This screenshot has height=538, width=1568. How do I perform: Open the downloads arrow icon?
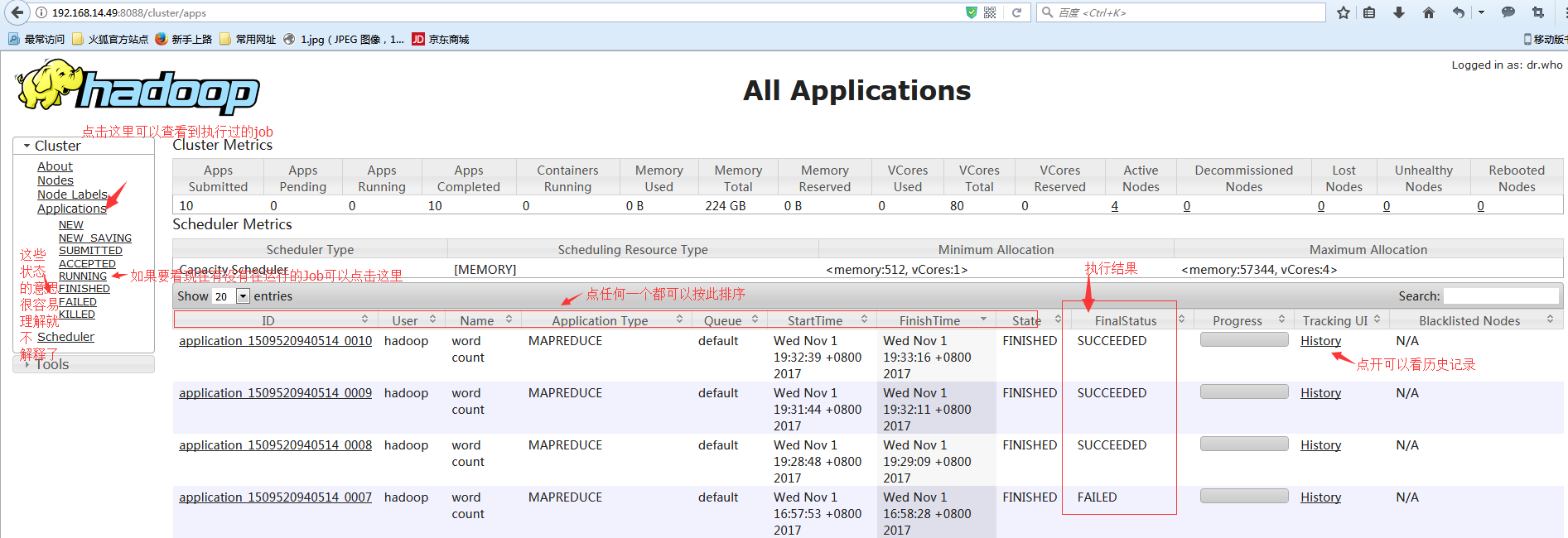pyautogui.click(x=1399, y=12)
